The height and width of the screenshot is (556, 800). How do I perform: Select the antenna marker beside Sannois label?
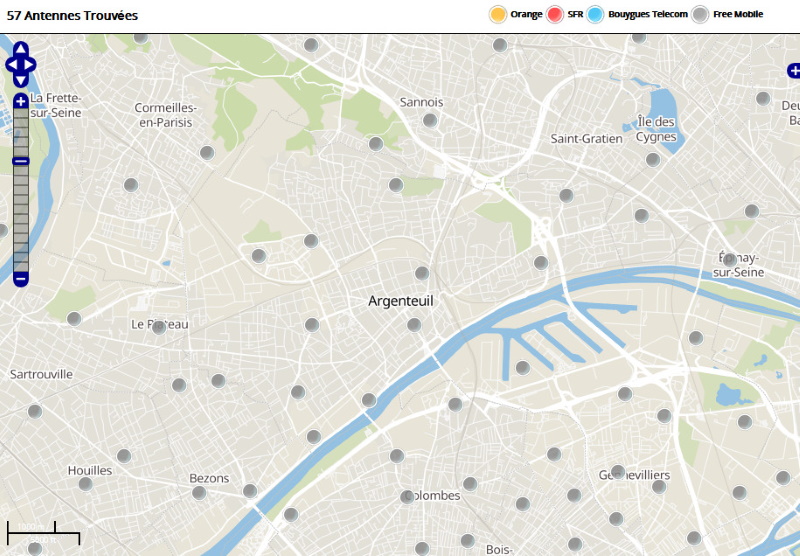point(430,120)
